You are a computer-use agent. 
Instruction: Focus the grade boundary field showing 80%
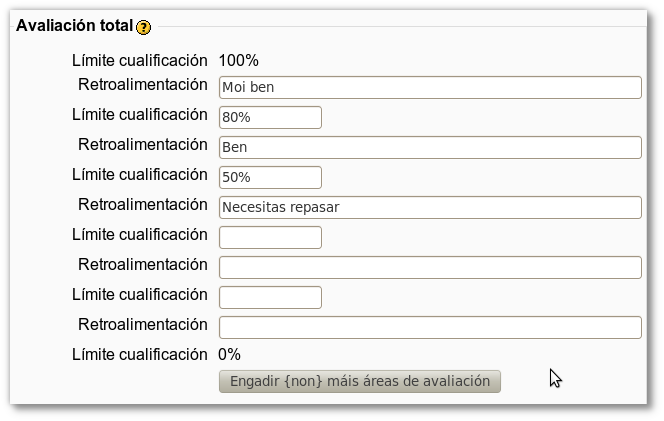click(270, 117)
